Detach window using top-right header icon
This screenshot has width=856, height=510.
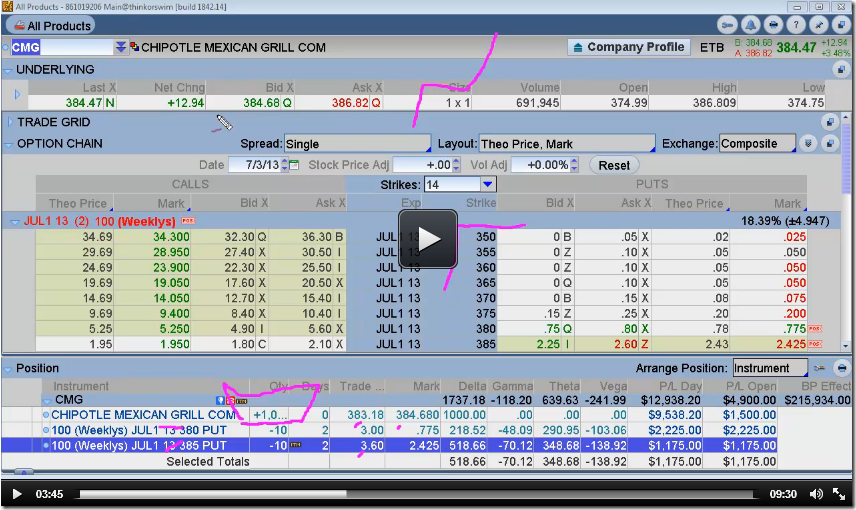[841, 25]
